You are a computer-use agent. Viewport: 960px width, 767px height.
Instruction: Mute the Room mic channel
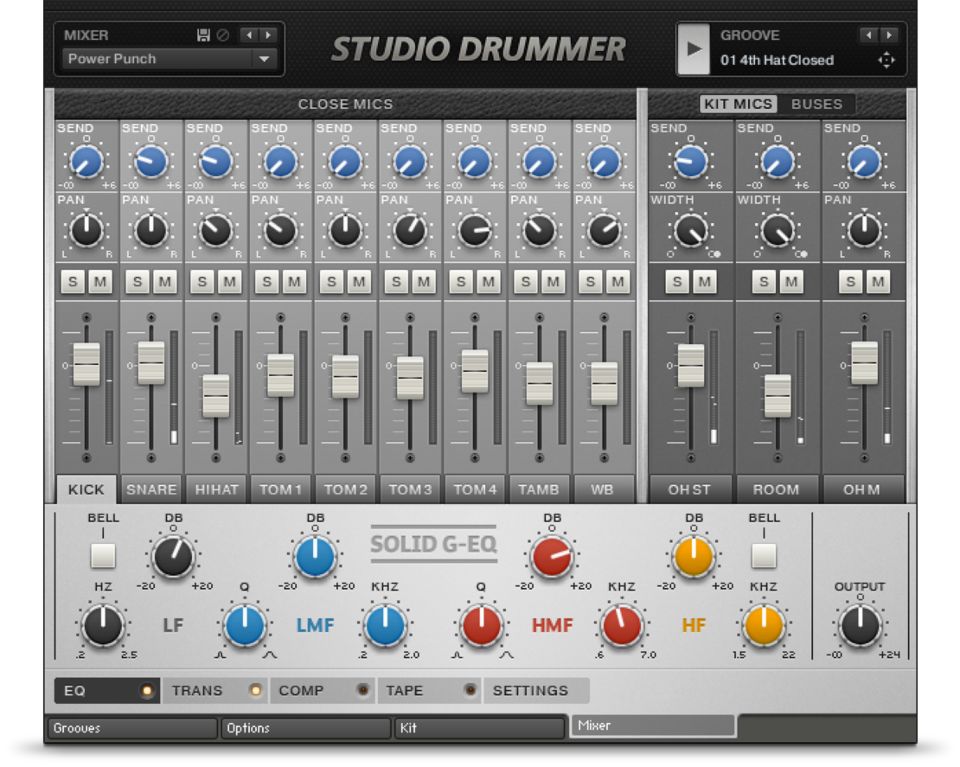(x=791, y=283)
